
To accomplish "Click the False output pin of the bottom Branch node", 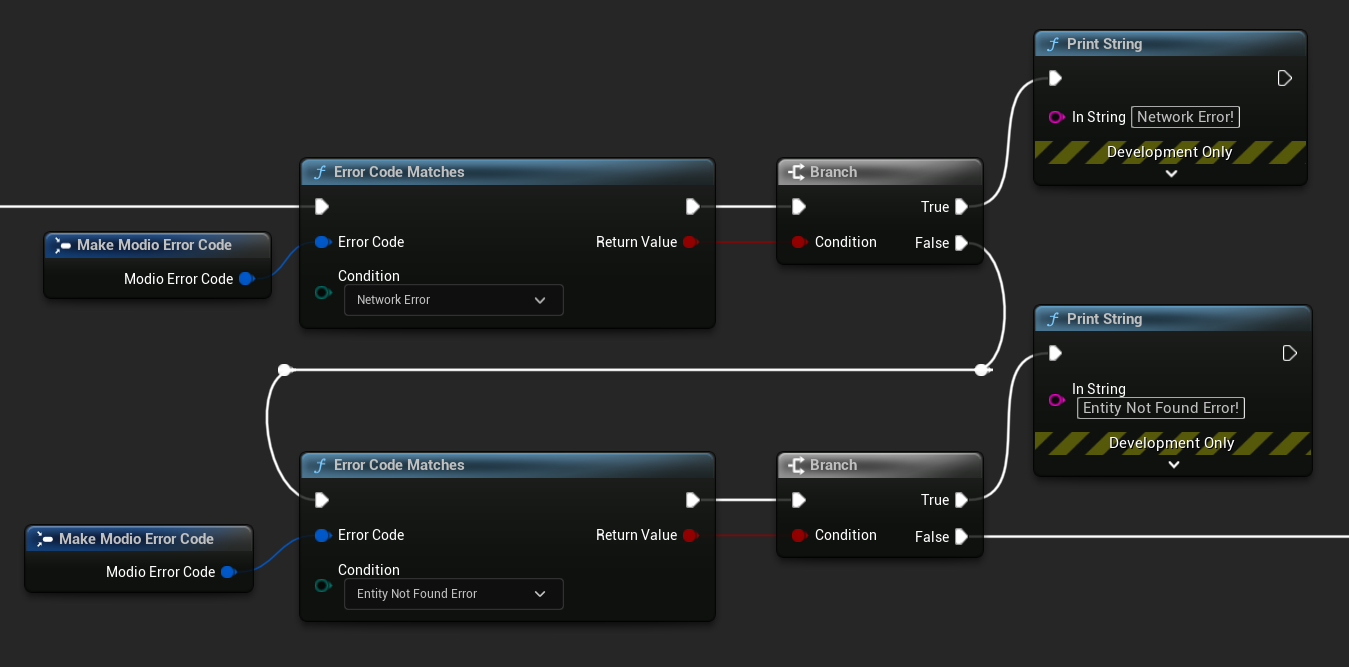I will (x=961, y=537).
